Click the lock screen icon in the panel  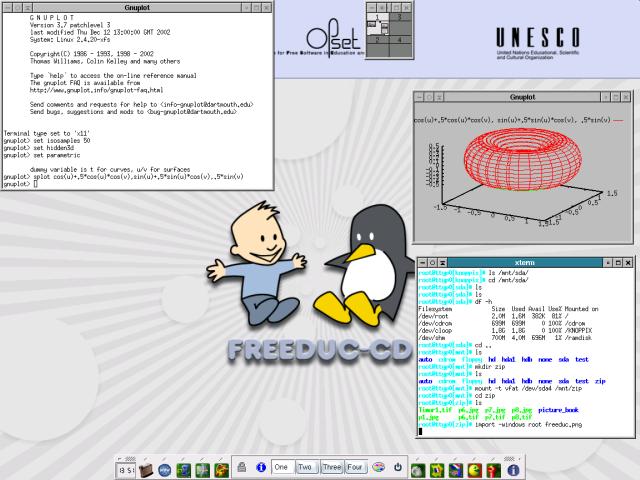tap(242, 467)
